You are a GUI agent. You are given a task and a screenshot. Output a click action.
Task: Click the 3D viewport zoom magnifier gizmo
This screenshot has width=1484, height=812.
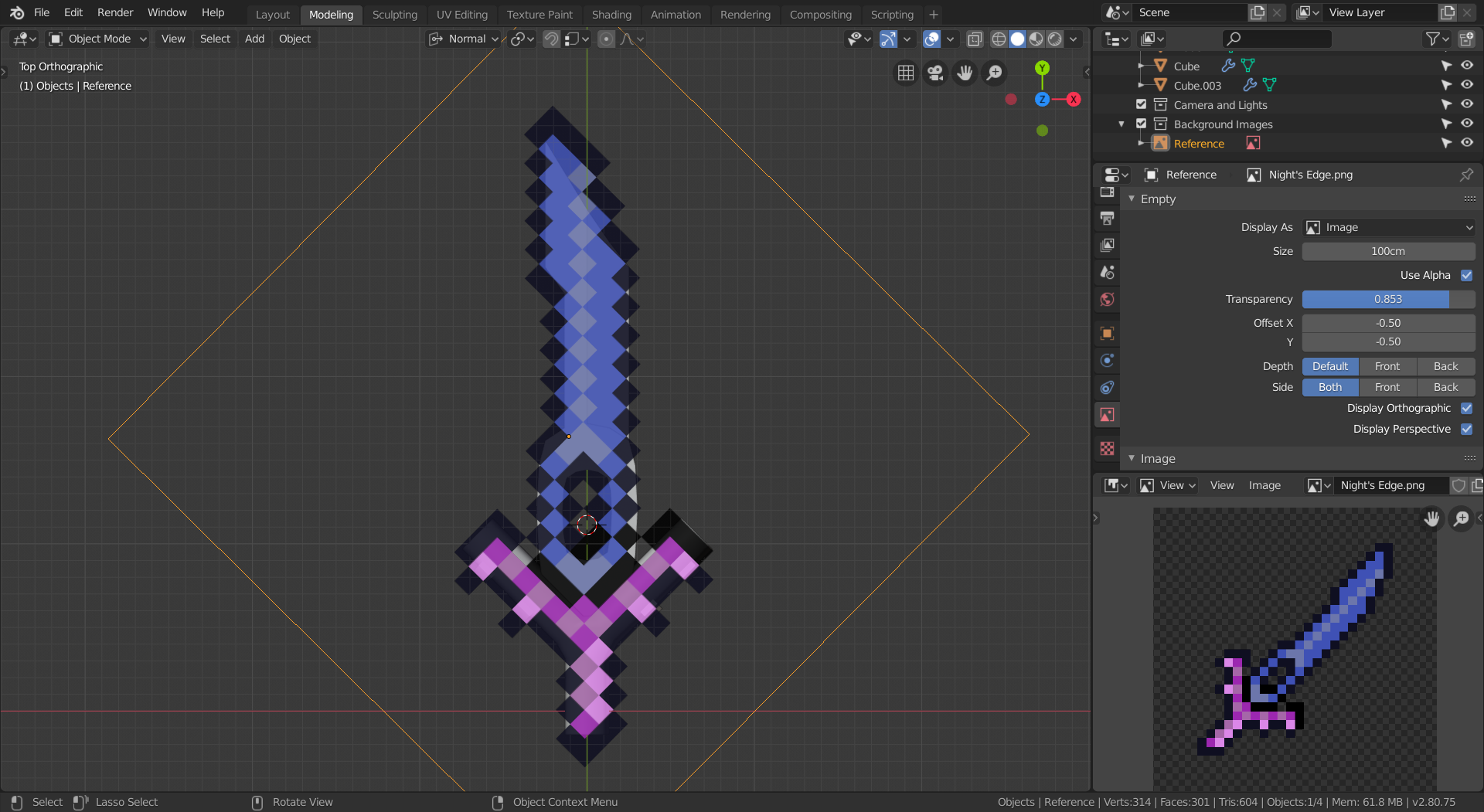click(995, 73)
